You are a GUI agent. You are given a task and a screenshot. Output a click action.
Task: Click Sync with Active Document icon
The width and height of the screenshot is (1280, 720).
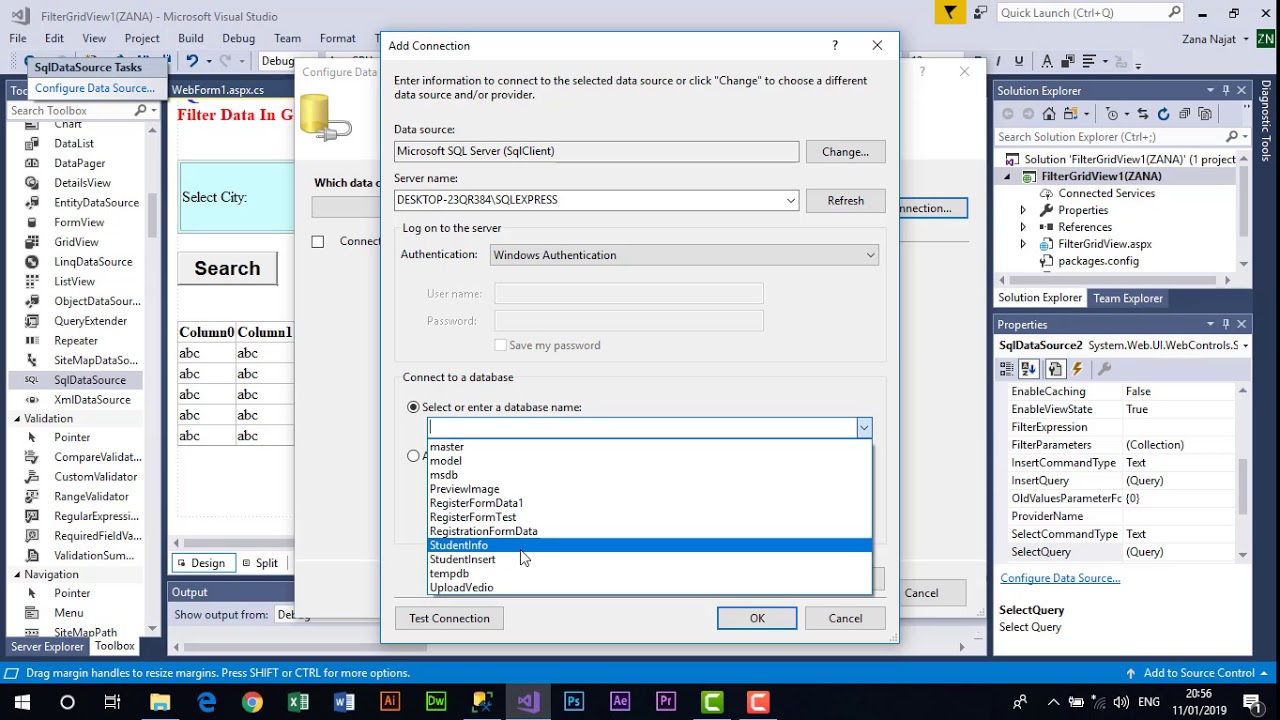click(x=1141, y=114)
